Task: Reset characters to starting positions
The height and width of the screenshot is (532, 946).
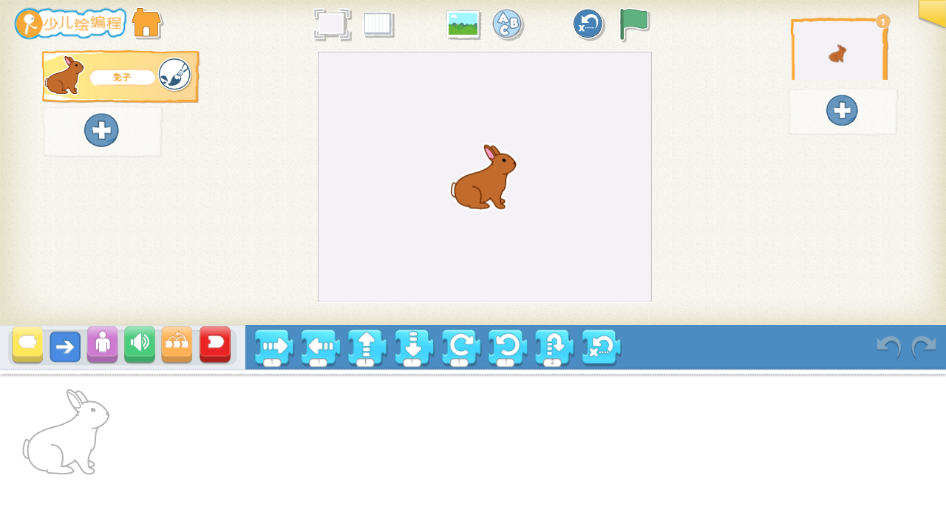Action: [588, 24]
